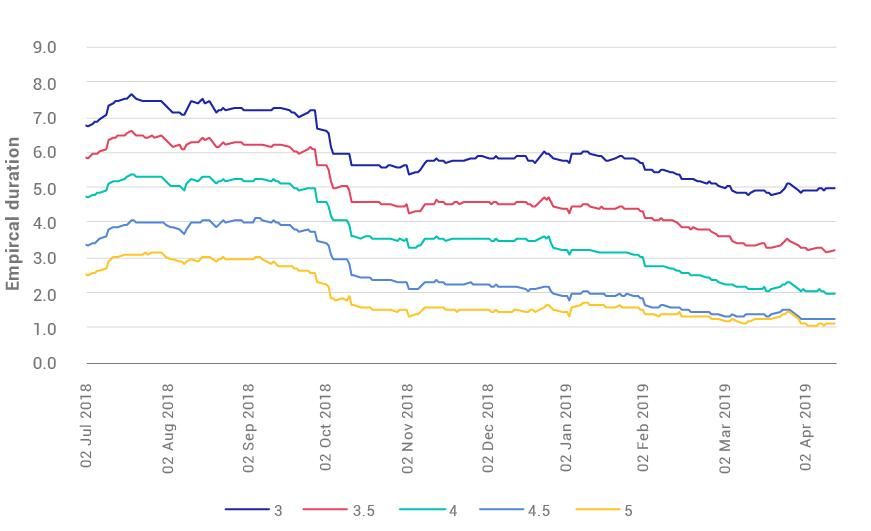
Task: Click the 5.0 value on the y-axis
Action: pyautogui.click(x=44, y=188)
